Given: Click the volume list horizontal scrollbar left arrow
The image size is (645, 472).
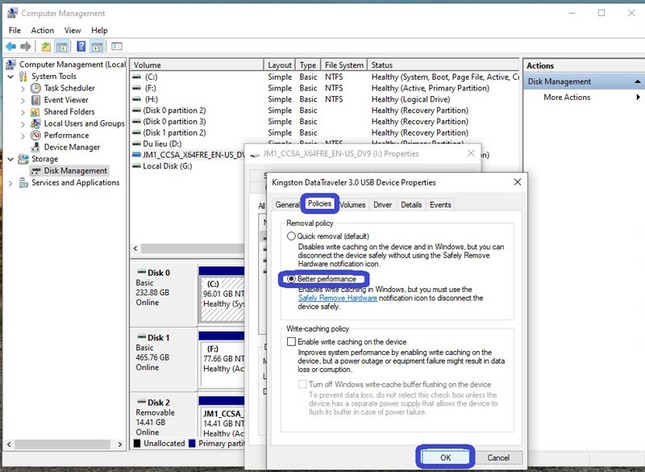Looking at the screenshot, I should pos(136,249).
